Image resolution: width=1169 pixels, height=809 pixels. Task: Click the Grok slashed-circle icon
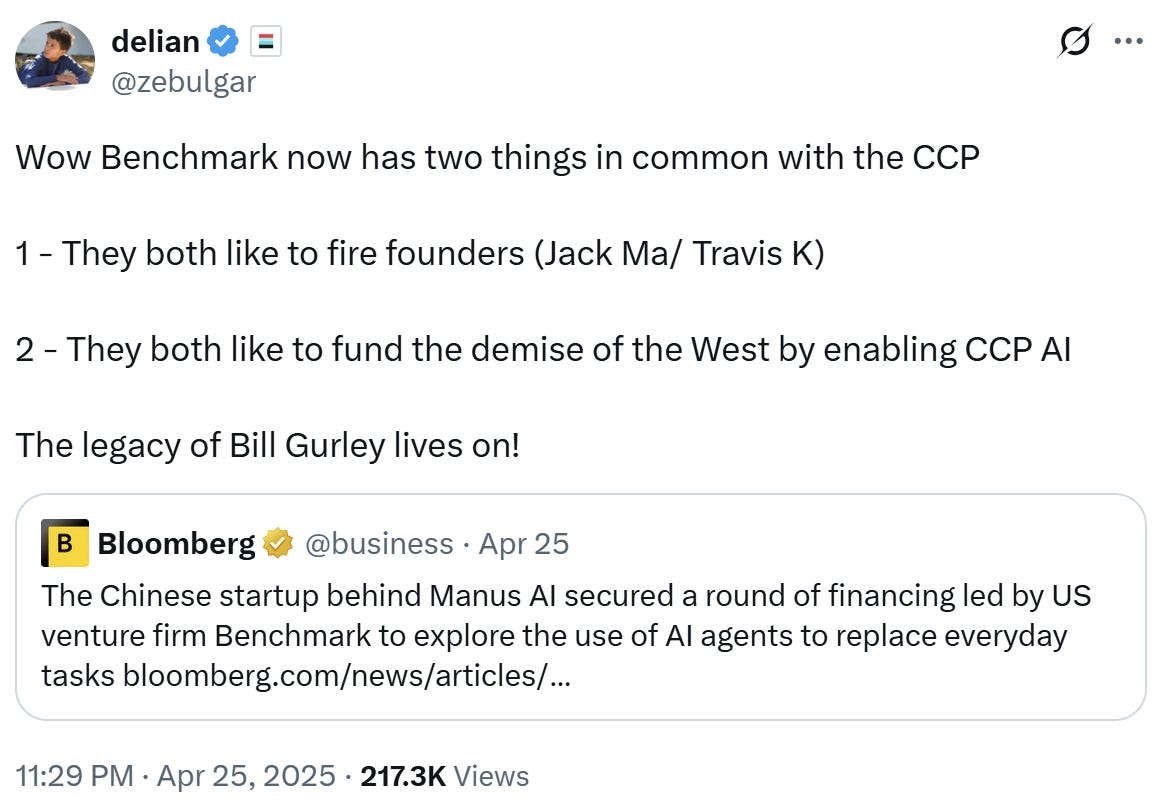[1075, 42]
